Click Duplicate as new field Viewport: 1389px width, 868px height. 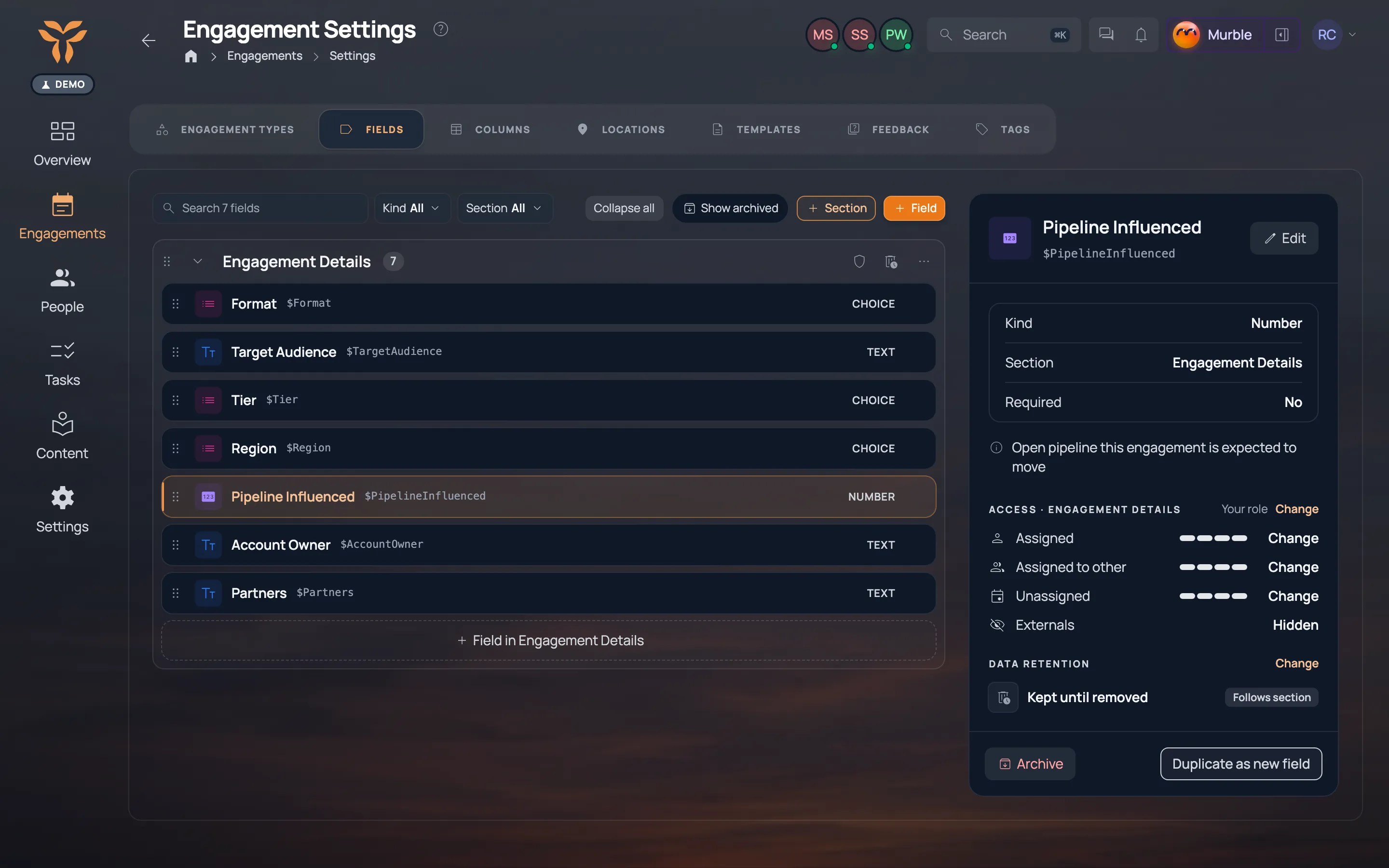[x=1241, y=763]
